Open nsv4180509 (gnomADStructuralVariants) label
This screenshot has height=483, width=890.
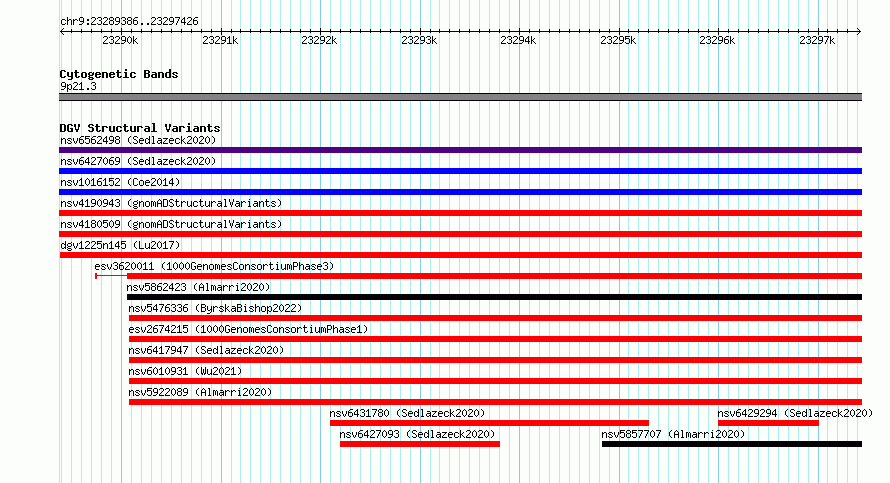point(171,224)
